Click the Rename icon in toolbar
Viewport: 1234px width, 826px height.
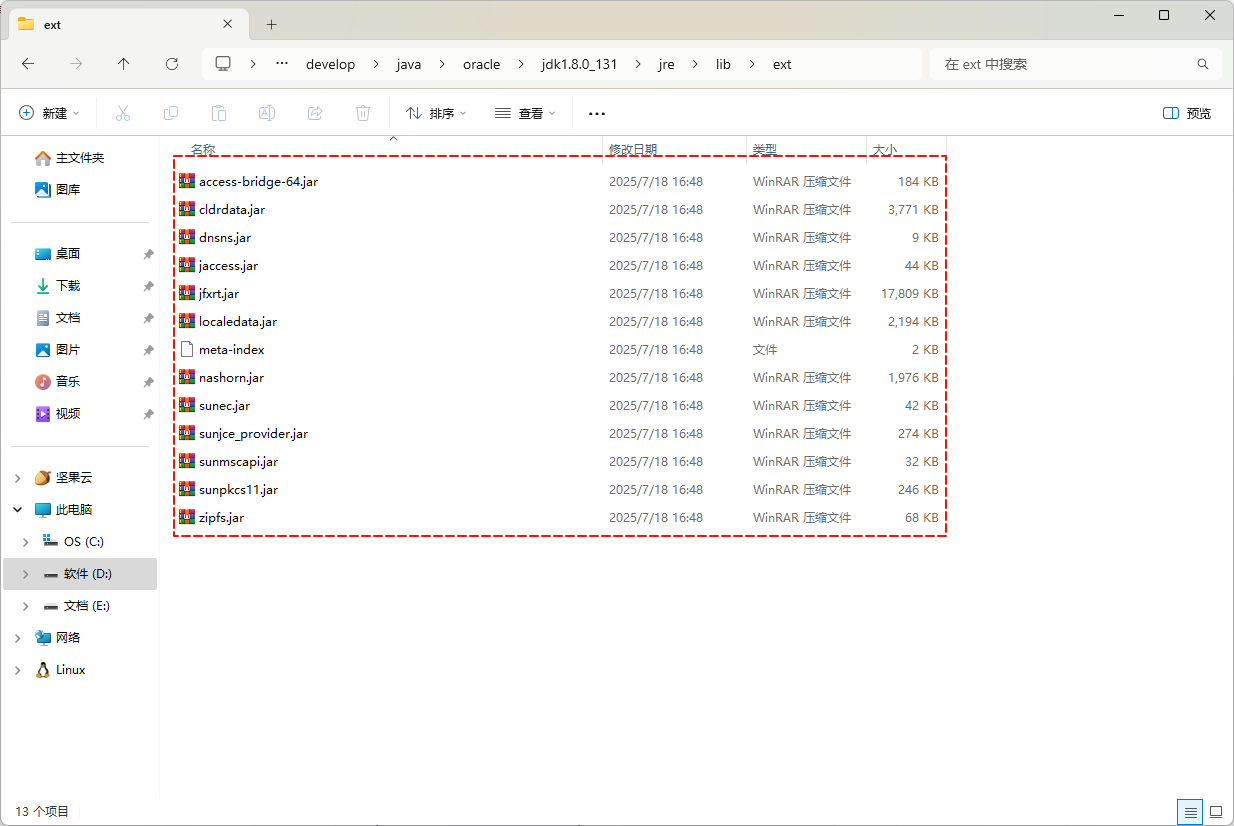267,114
